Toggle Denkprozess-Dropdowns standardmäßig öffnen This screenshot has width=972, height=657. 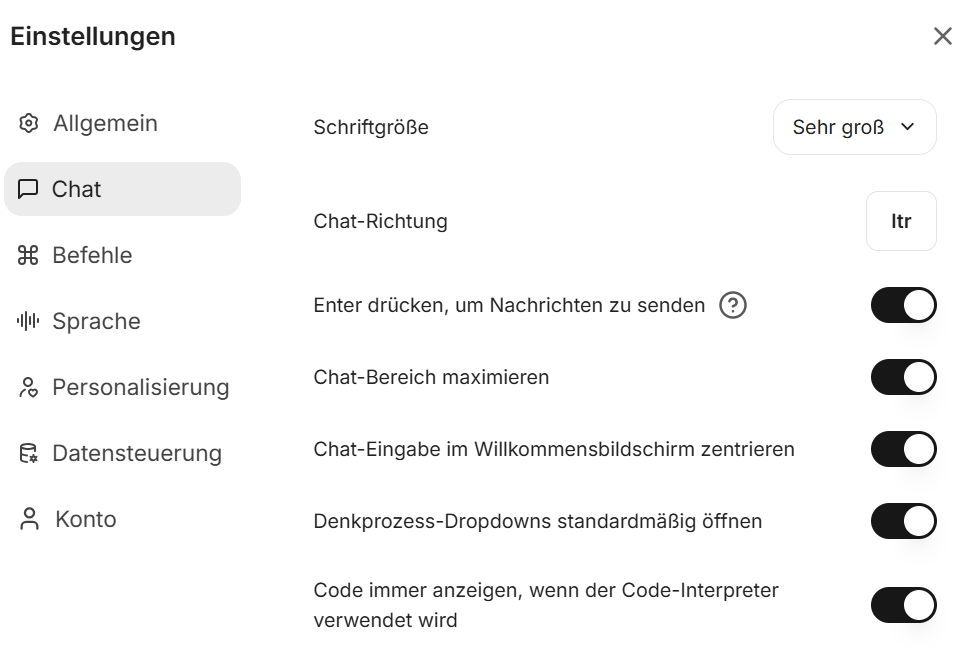903,522
